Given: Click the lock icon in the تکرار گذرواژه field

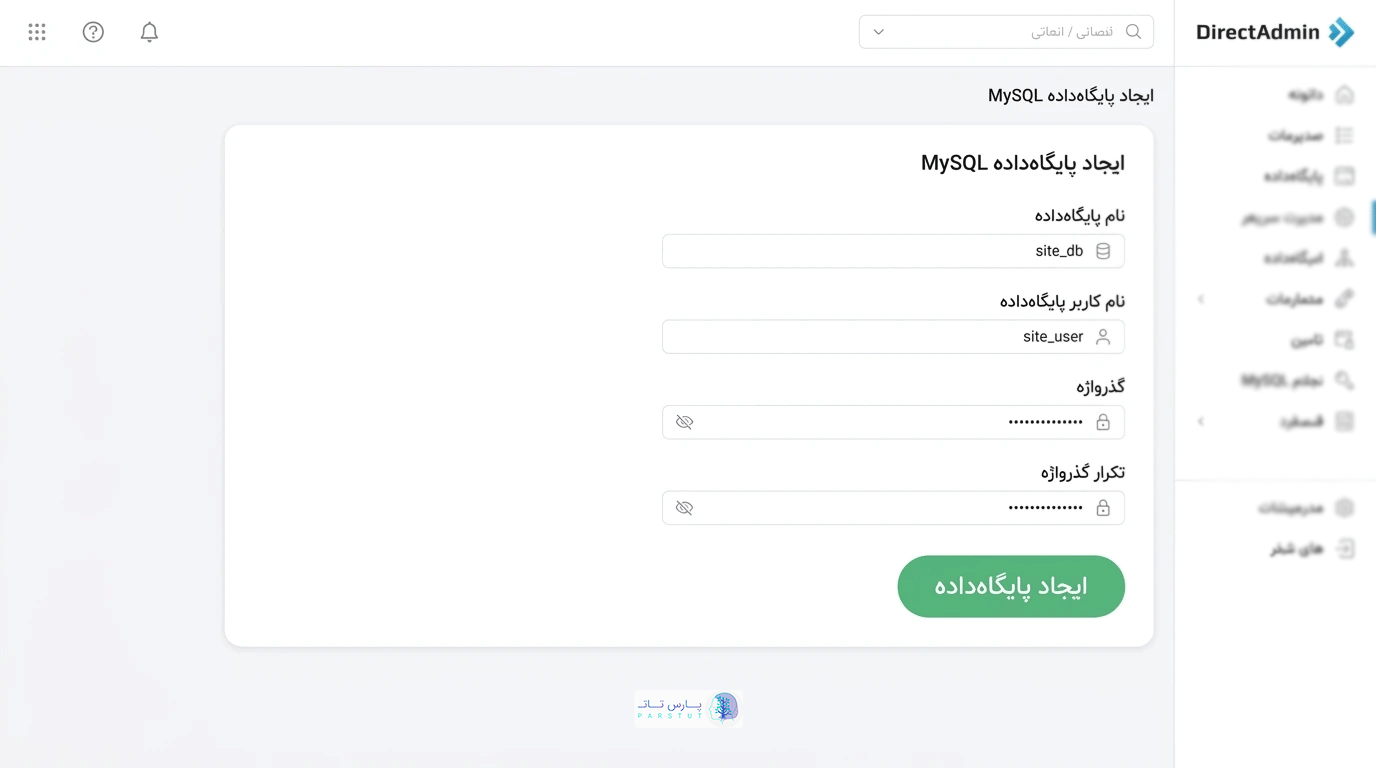Looking at the screenshot, I should (1103, 508).
